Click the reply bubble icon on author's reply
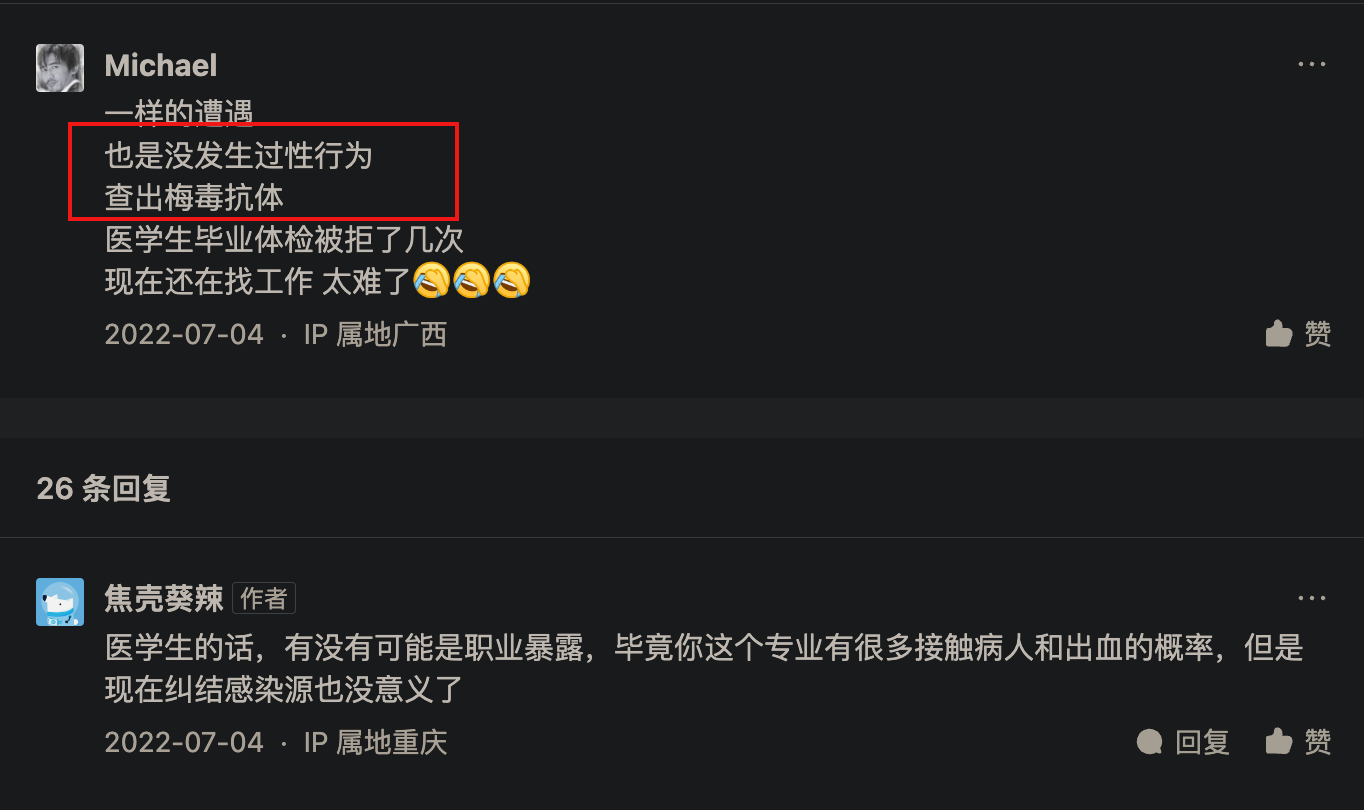The image size is (1364, 810). click(x=1150, y=742)
